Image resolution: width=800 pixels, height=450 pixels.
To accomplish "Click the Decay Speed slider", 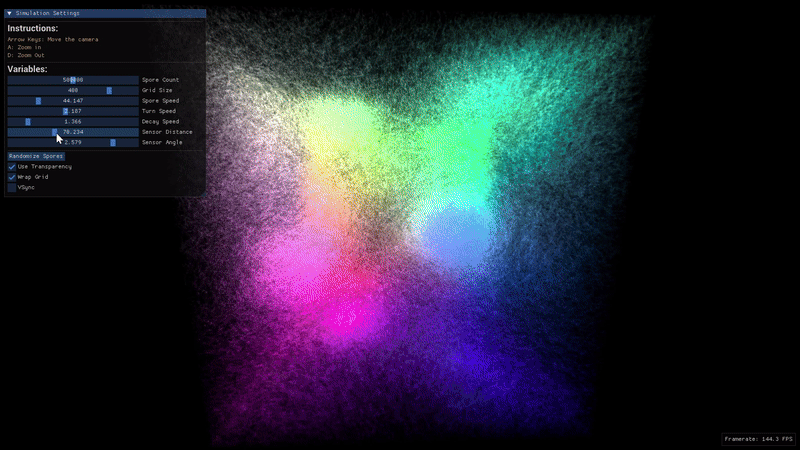I will tap(73, 122).
